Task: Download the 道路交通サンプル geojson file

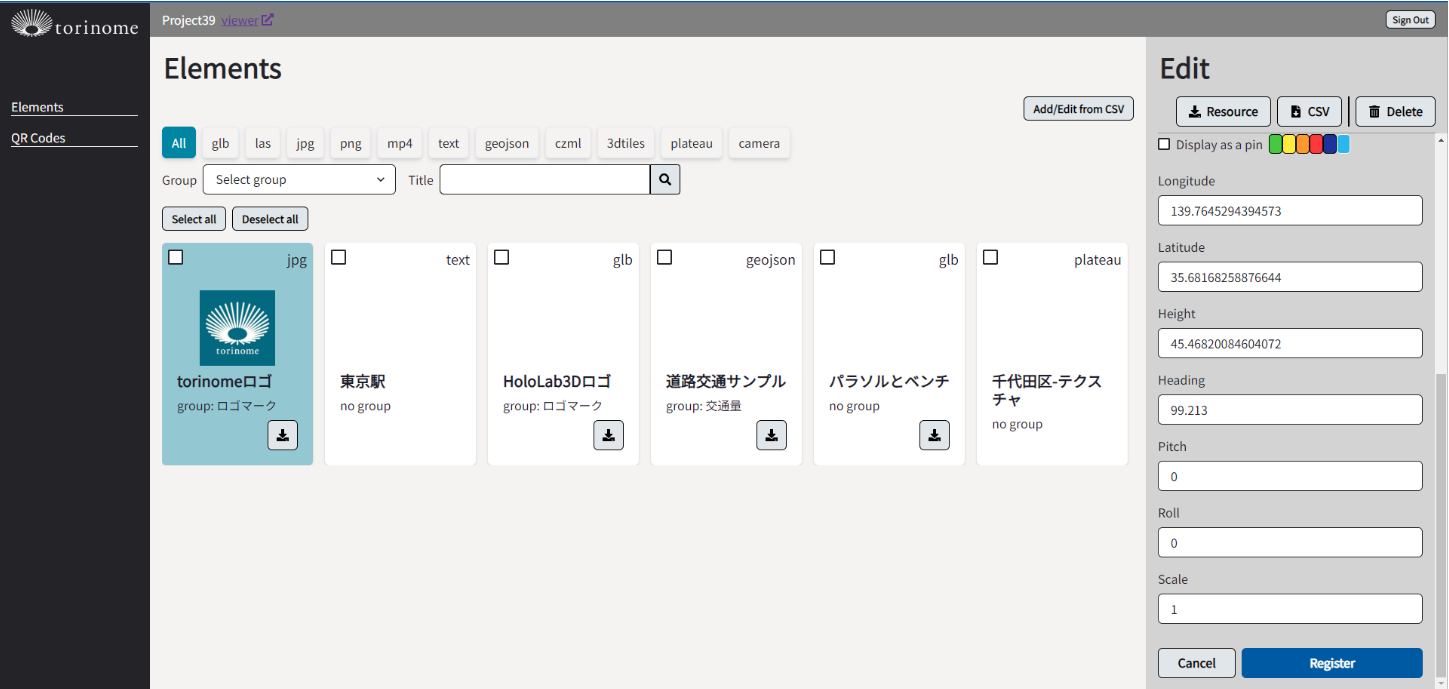Action: pyautogui.click(x=771, y=435)
